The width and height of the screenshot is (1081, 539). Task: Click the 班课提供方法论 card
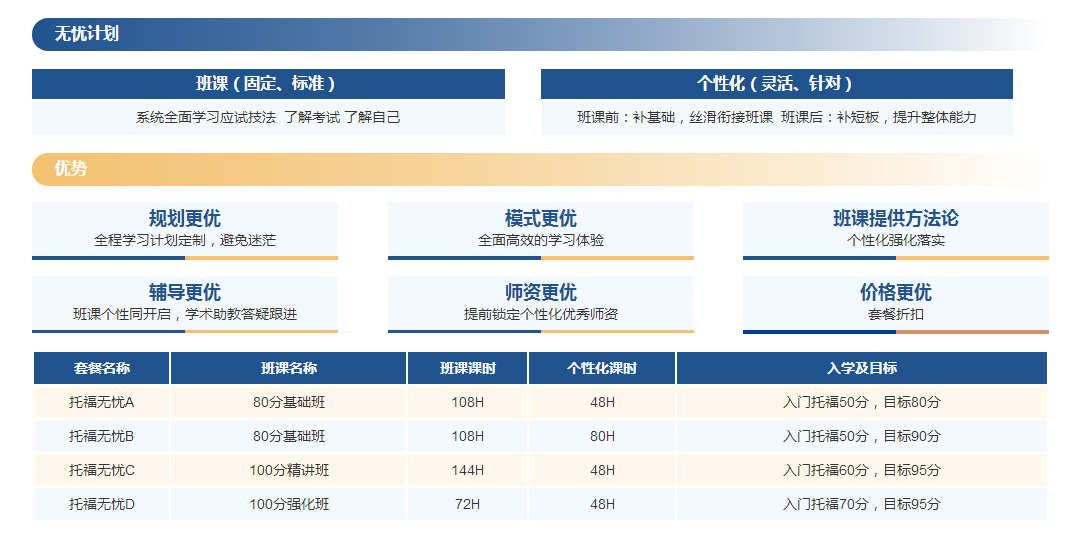(895, 229)
